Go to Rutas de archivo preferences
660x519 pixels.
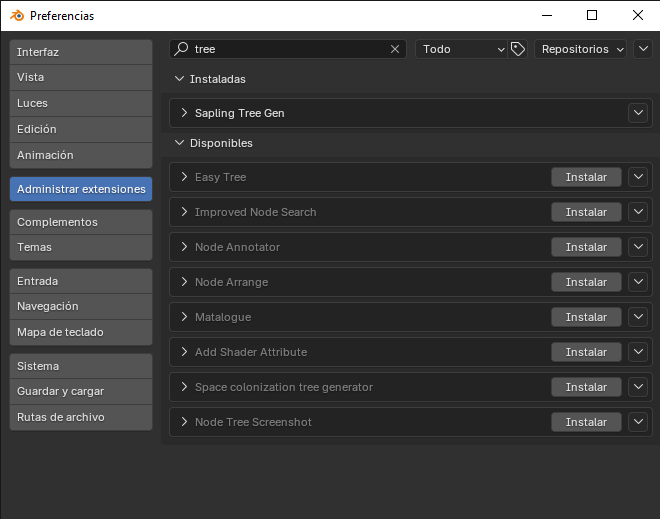[x=80, y=417]
